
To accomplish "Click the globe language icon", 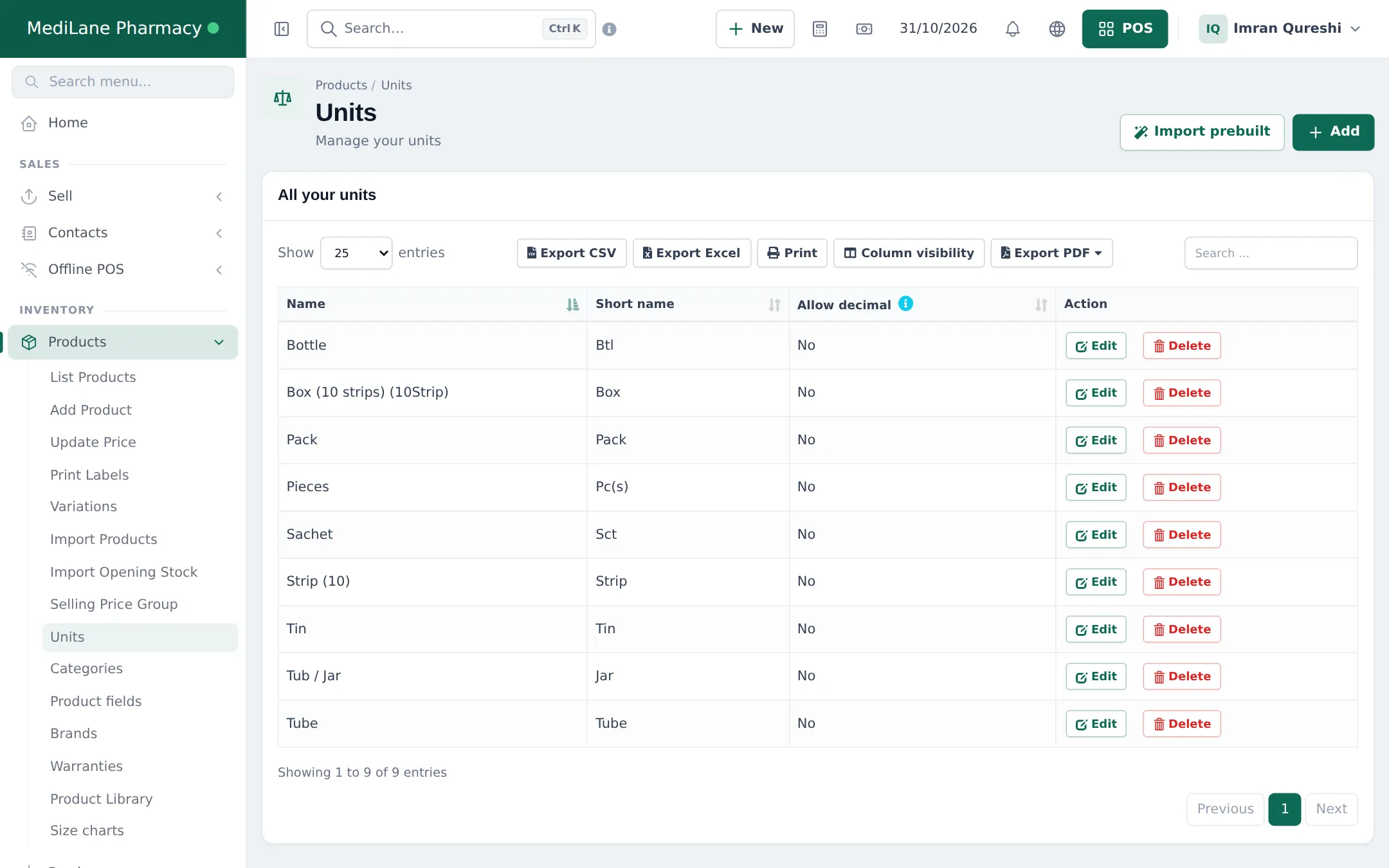I will point(1057,29).
